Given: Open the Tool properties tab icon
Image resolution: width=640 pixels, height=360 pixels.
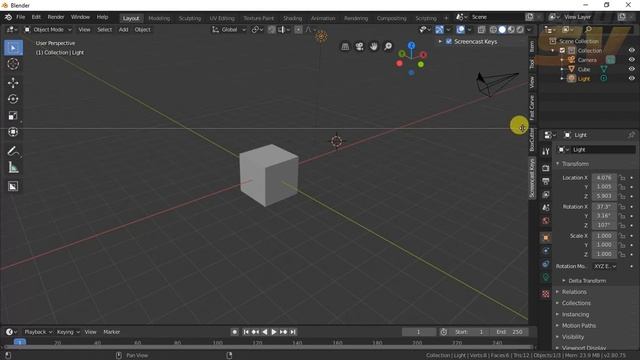Looking at the screenshot, I should 546,151.
